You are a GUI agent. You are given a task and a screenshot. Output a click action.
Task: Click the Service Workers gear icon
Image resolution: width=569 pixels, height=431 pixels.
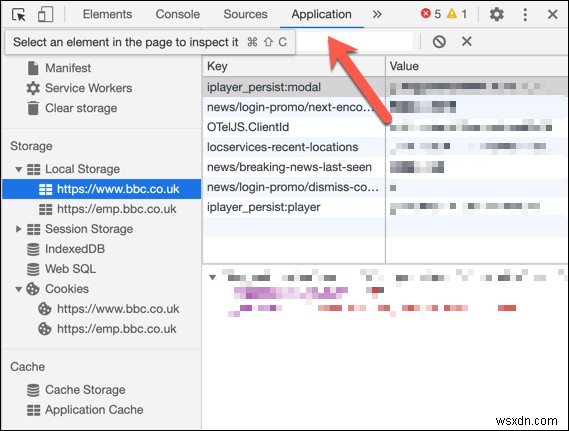point(33,88)
